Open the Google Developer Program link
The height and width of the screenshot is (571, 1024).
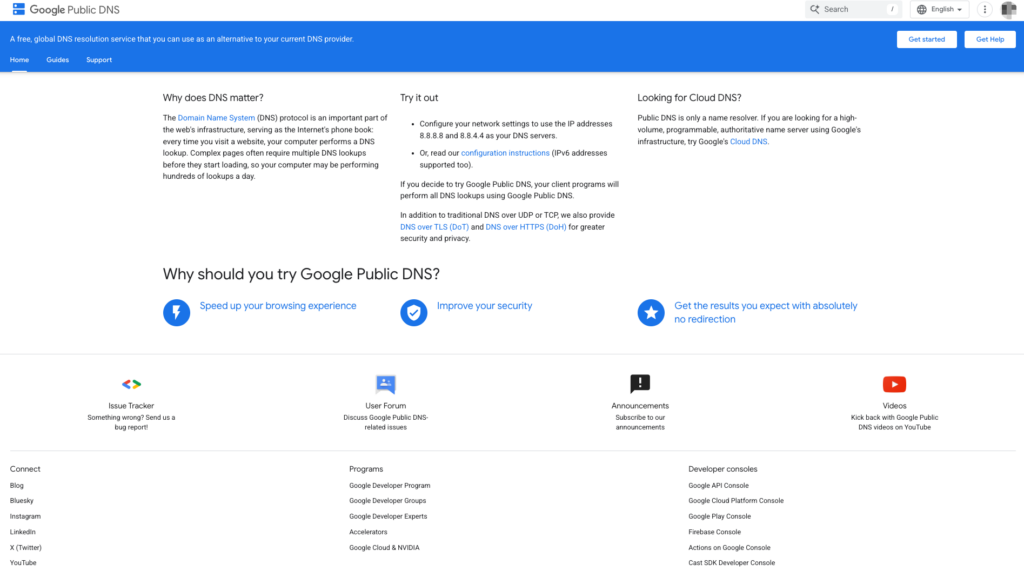(x=389, y=485)
